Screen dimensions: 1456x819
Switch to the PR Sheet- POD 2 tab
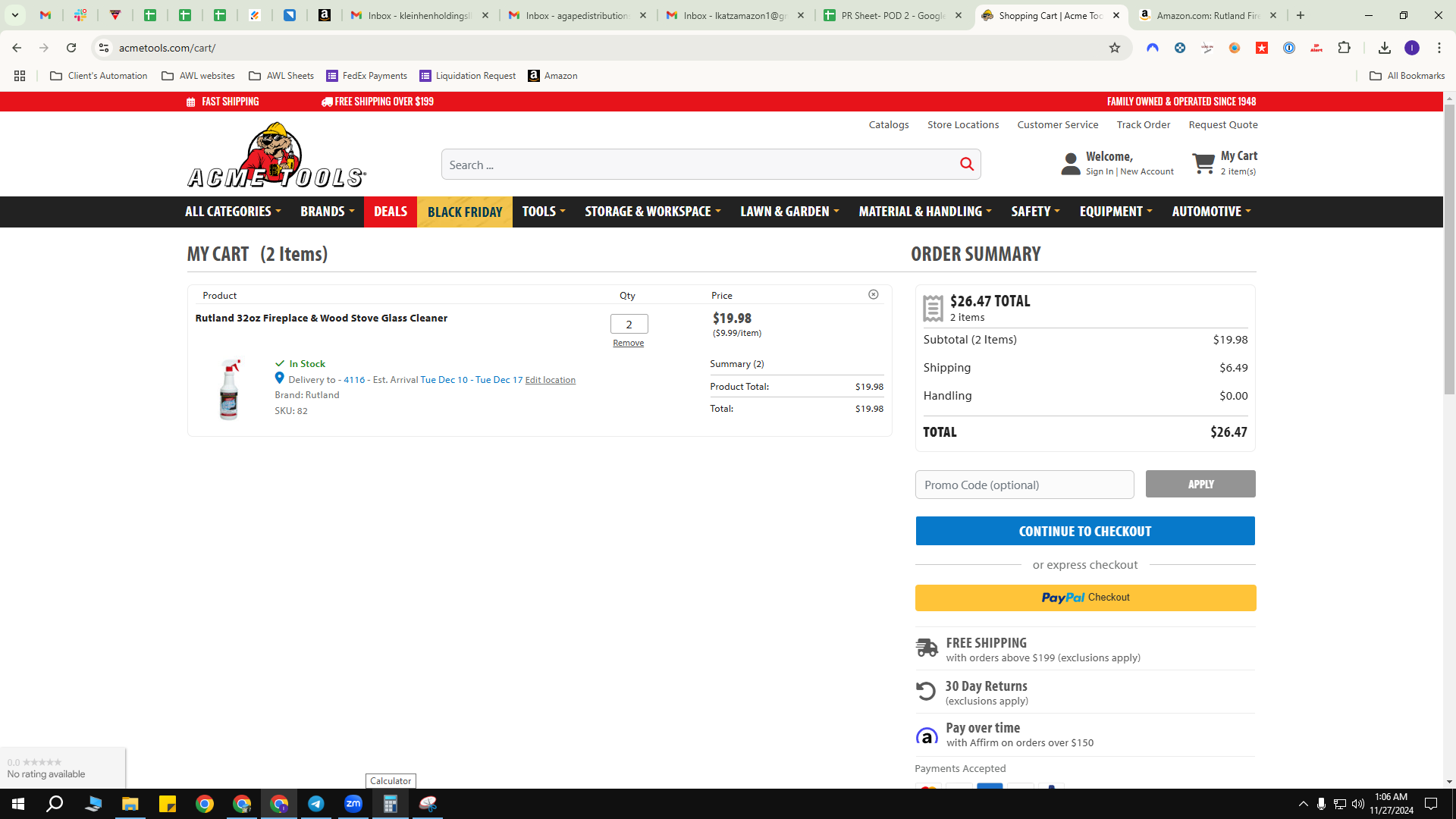point(894,15)
